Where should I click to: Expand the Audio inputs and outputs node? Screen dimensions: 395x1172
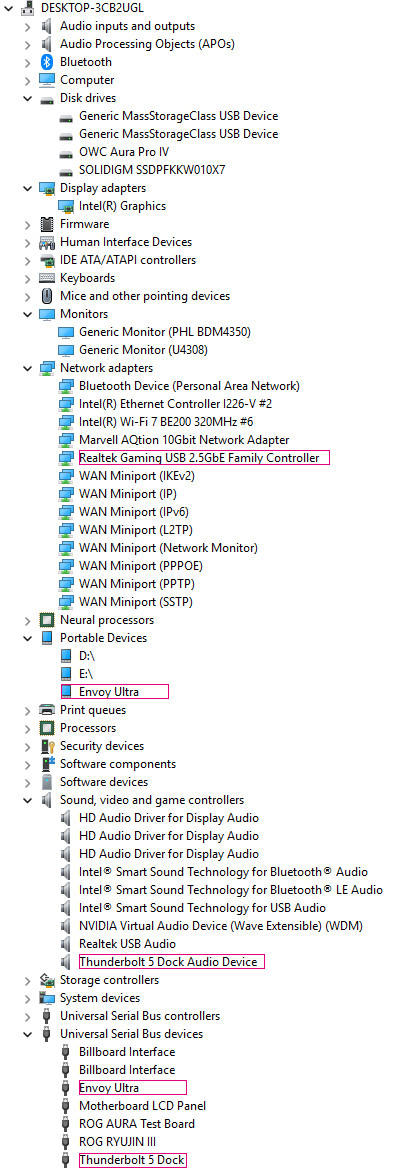coord(28,26)
